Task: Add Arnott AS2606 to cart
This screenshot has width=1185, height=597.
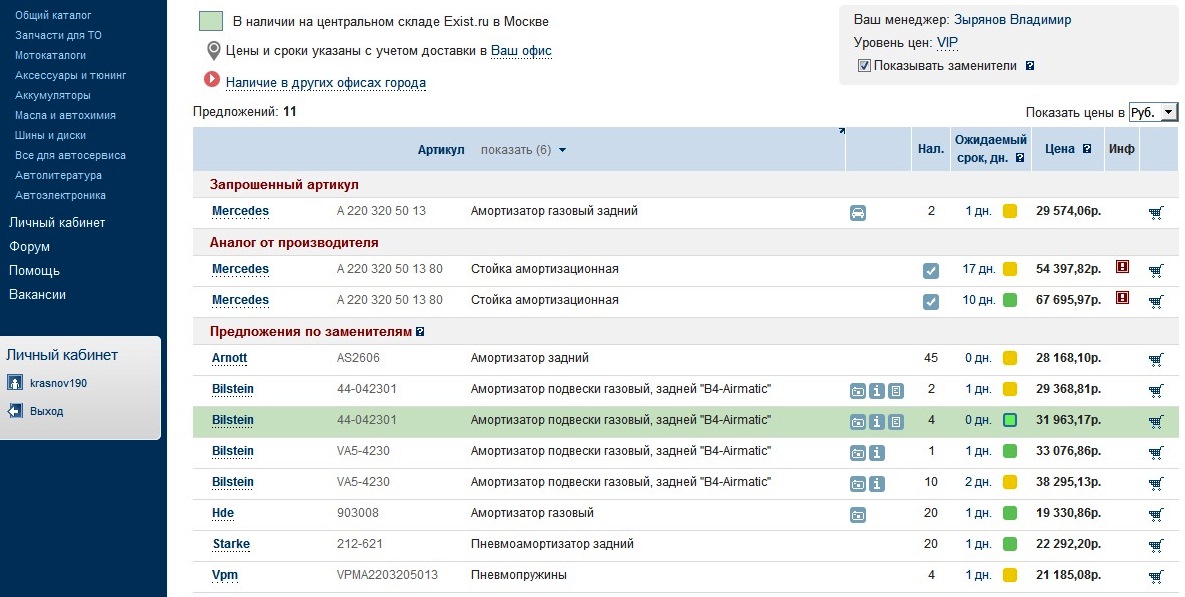Action: 1156,360
